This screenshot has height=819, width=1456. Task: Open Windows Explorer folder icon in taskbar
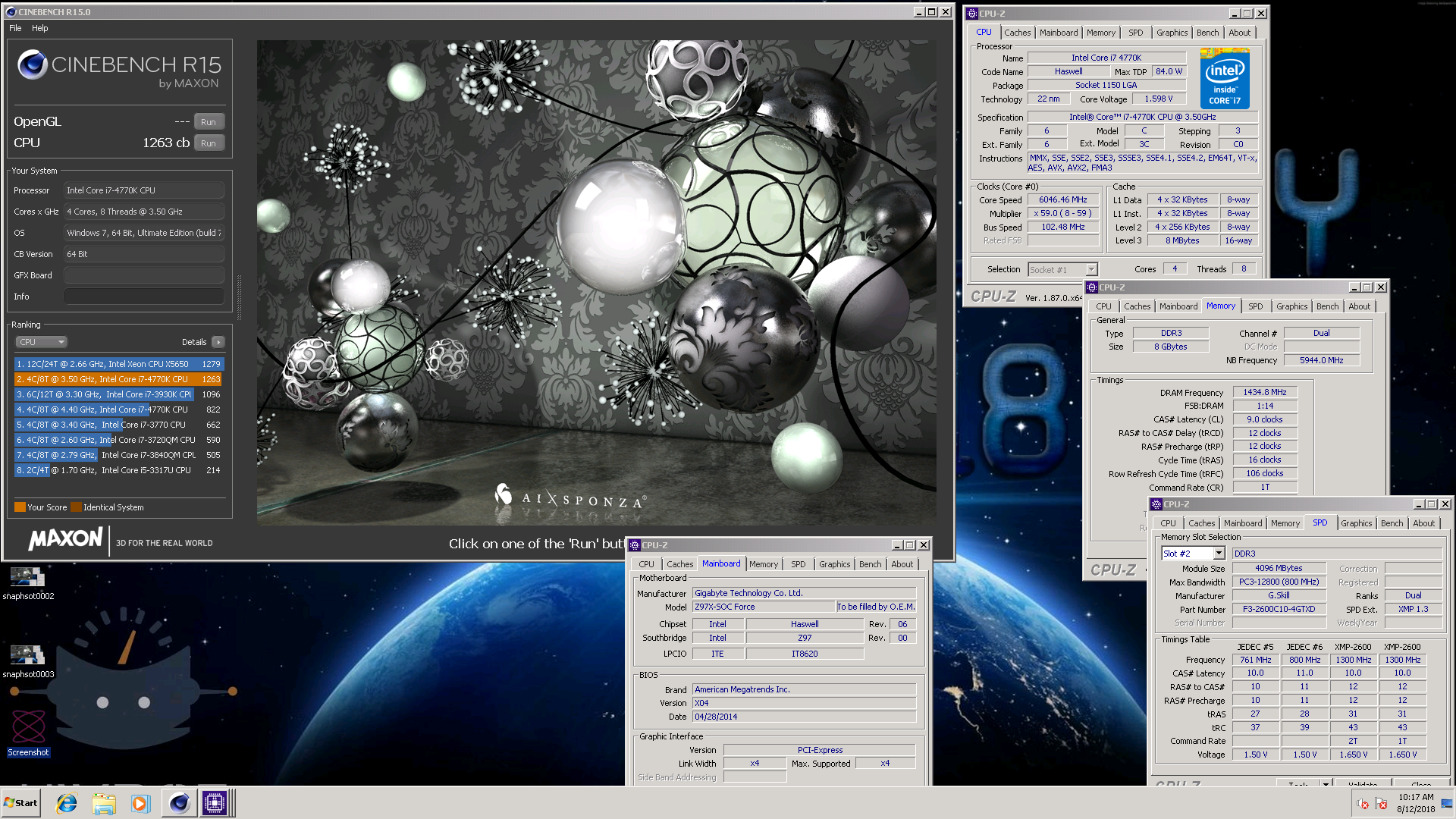click(x=104, y=803)
